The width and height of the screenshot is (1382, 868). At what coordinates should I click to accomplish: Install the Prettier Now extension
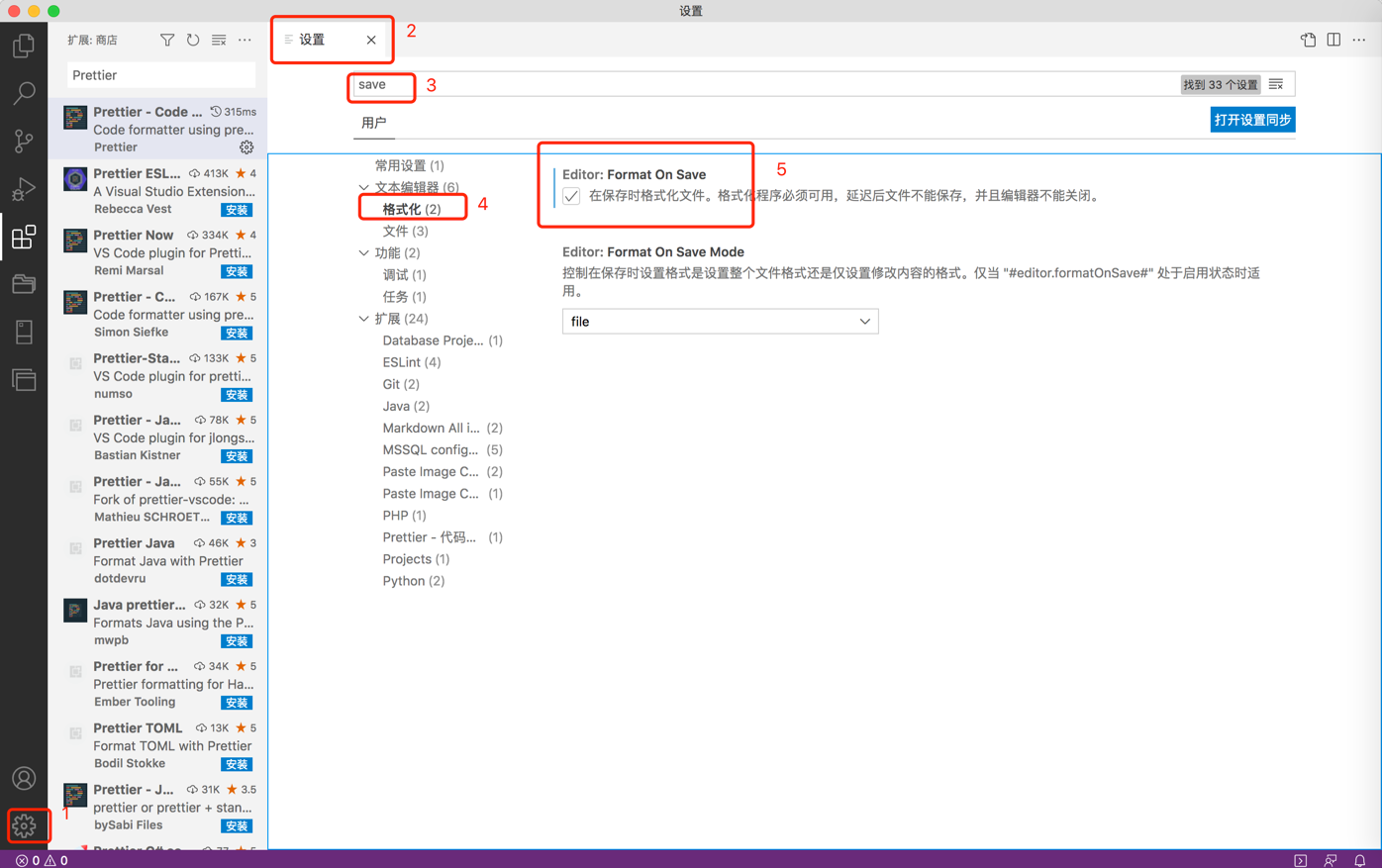point(237,271)
